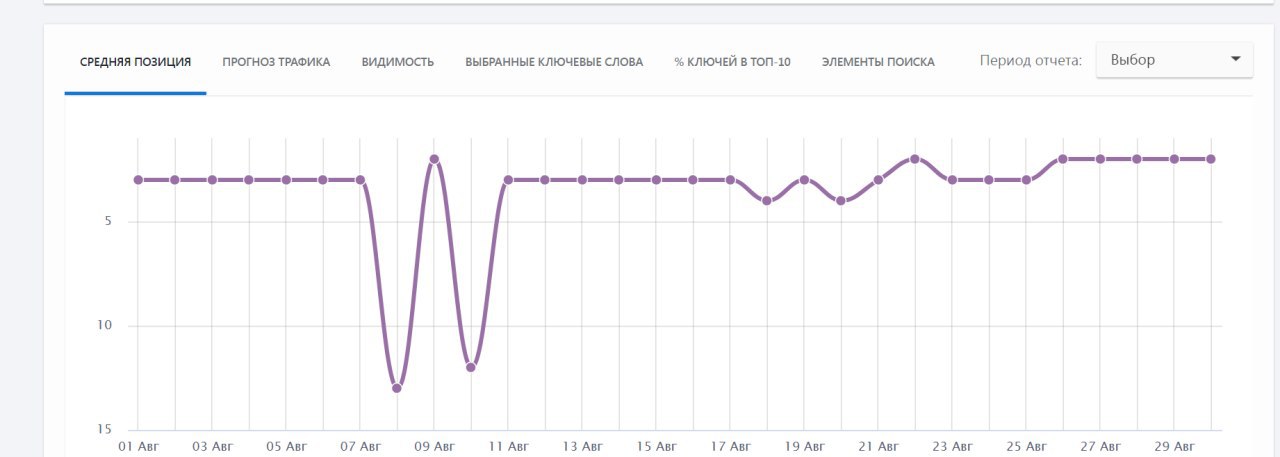This screenshot has height=457, width=1280.
Task: Select the chart point for 19 Авг
Action: coord(804,180)
